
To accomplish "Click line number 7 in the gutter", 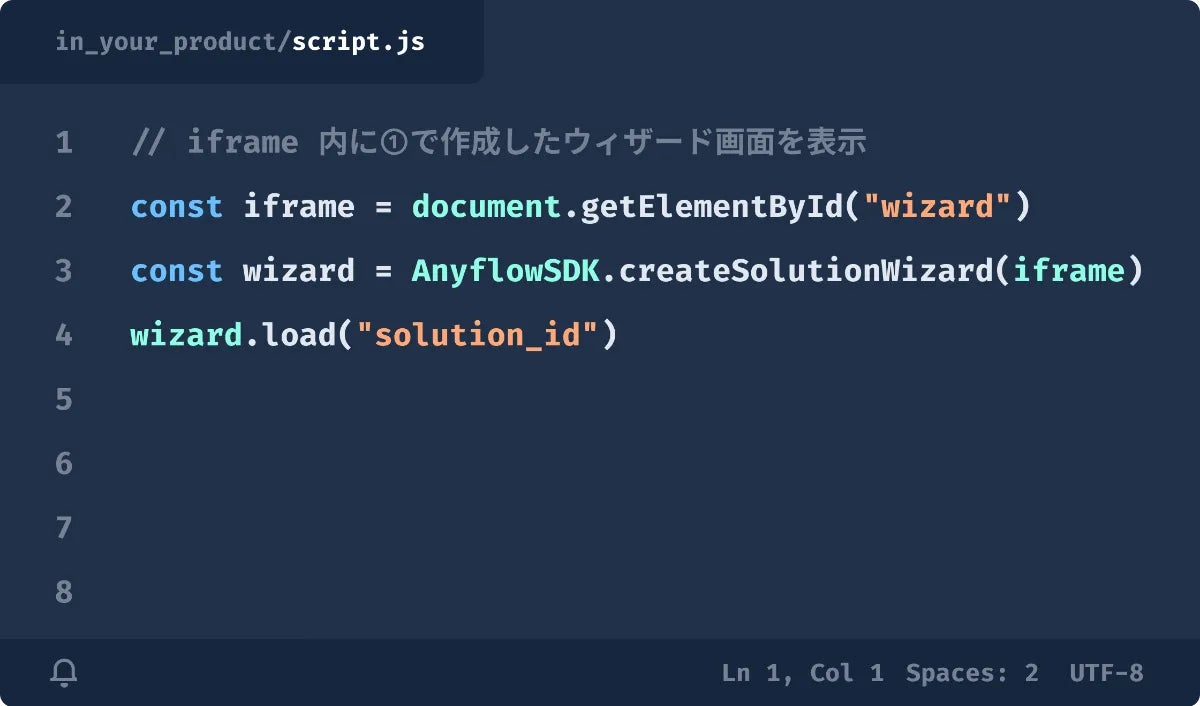I will 64,528.
